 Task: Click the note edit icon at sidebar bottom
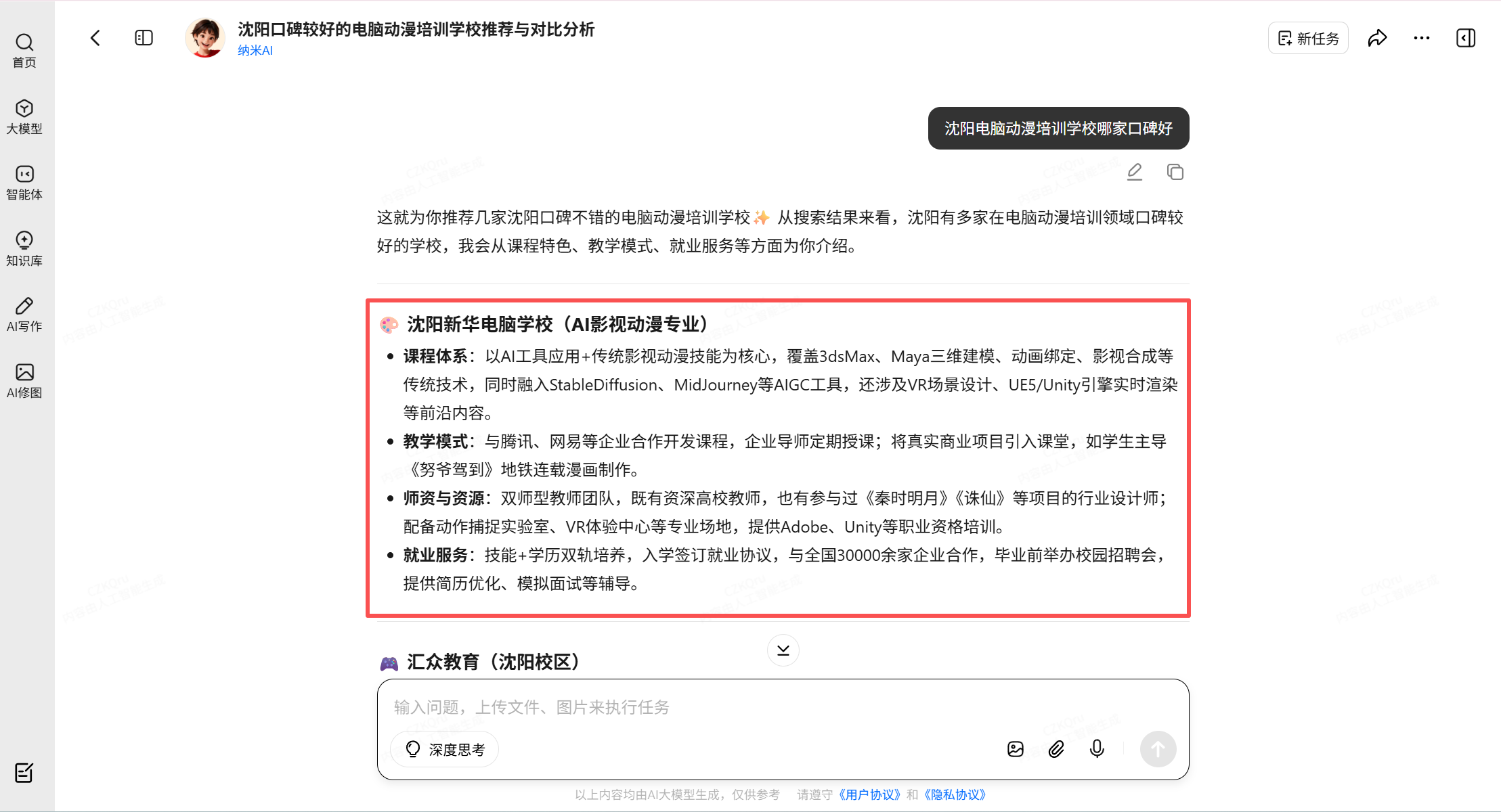tap(24, 772)
